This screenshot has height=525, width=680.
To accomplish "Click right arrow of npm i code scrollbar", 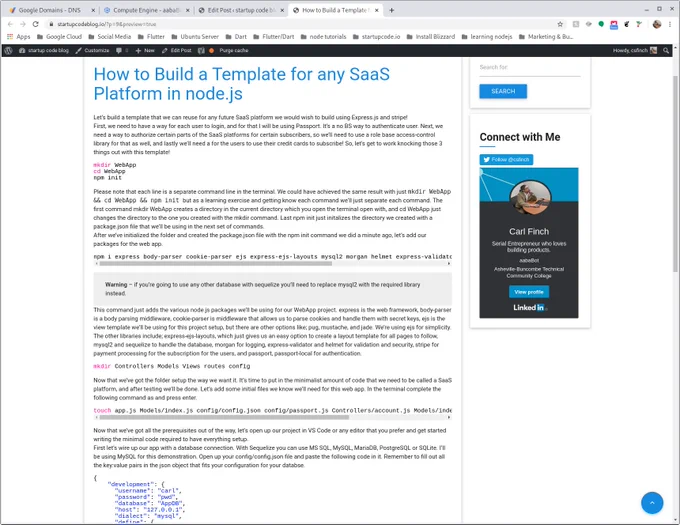I will [x=449, y=264].
